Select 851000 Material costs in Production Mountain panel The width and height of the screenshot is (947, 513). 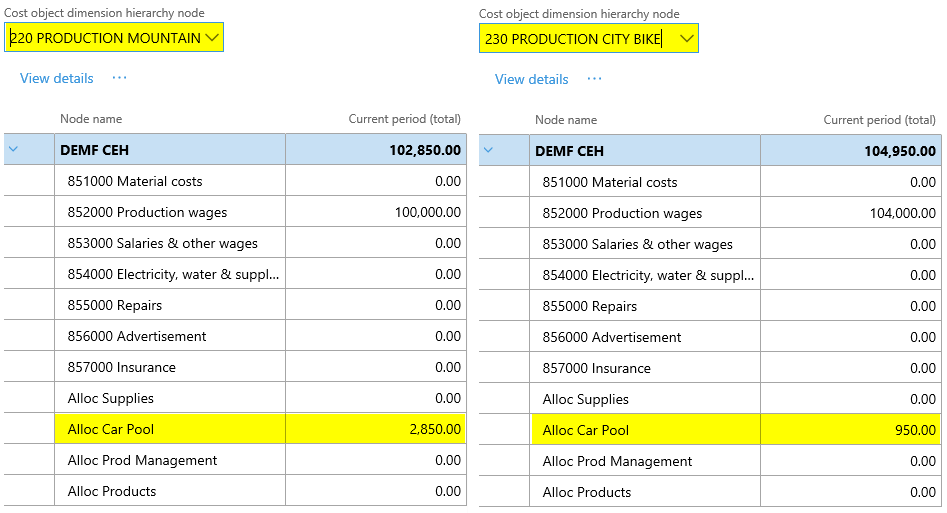point(135,181)
